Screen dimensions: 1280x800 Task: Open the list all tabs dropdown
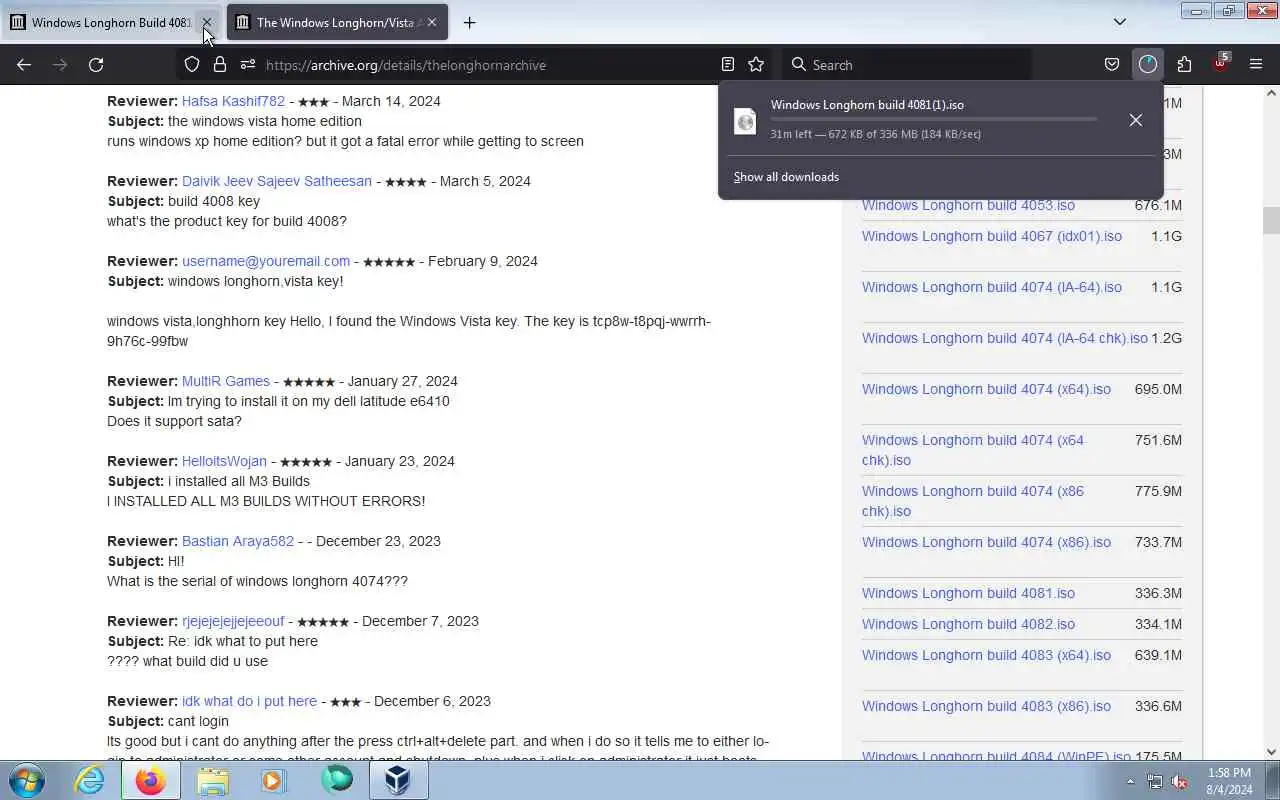point(1120,22)
